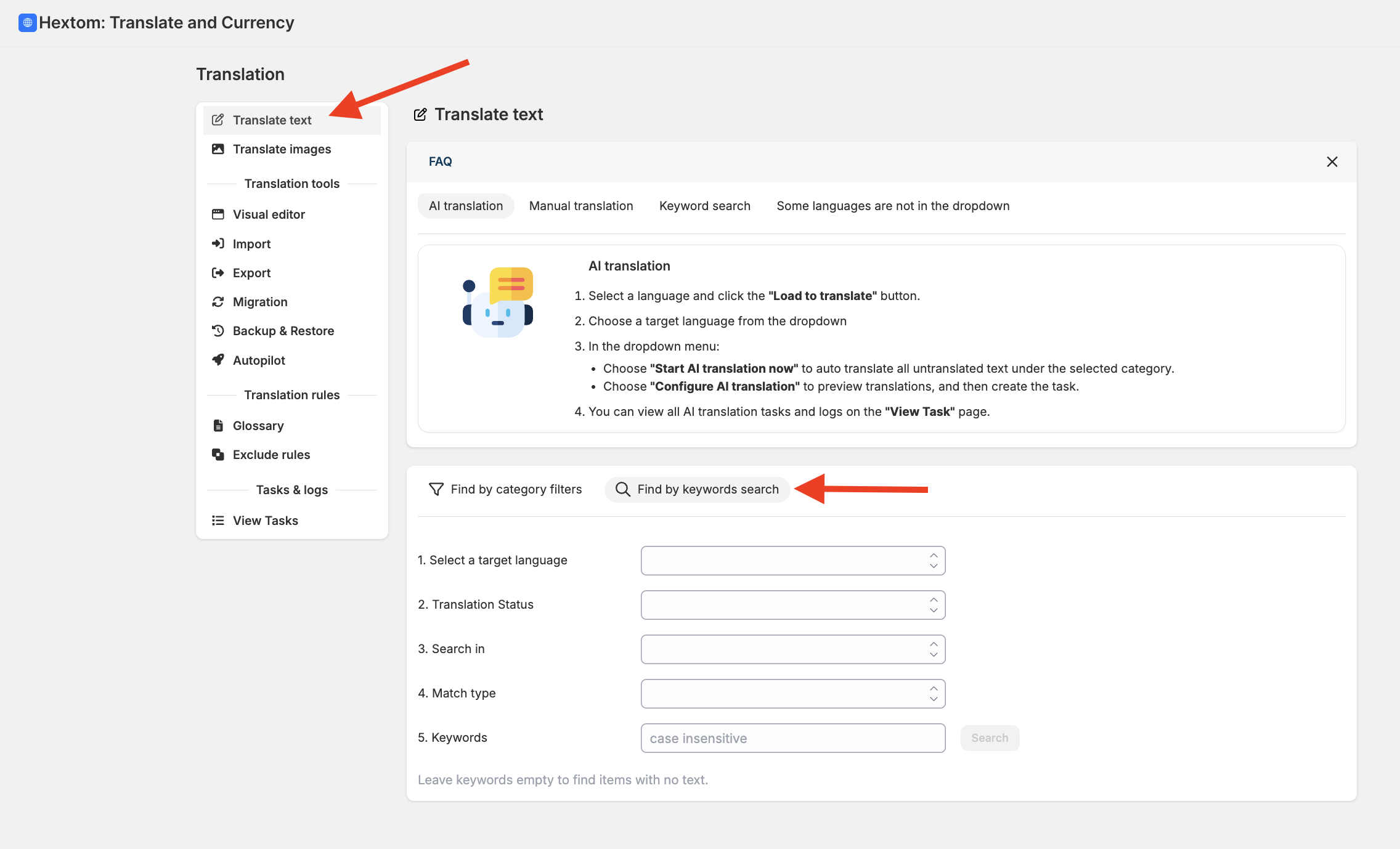Screen dimensions: 1400x849
Task: Switch to the Manual translation FAQ tab
Action: click(580, 206)
